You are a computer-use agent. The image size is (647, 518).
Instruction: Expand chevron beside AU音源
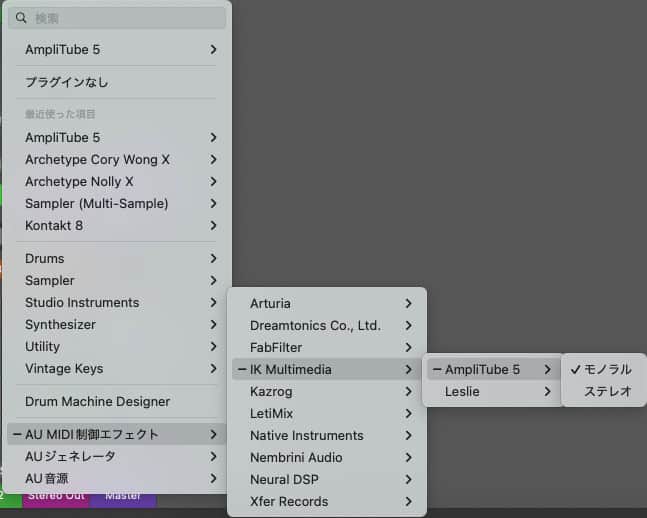tap(213, 478)
